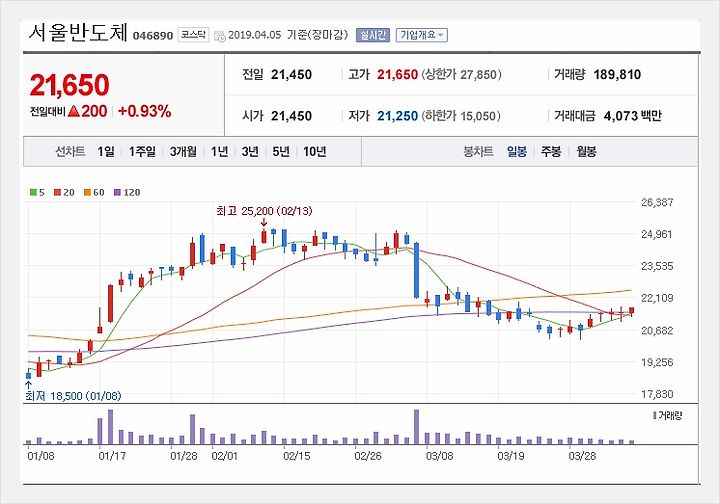Click the 최고 25,200 (02/13) high label
The image size is (720, 504).
264,211
